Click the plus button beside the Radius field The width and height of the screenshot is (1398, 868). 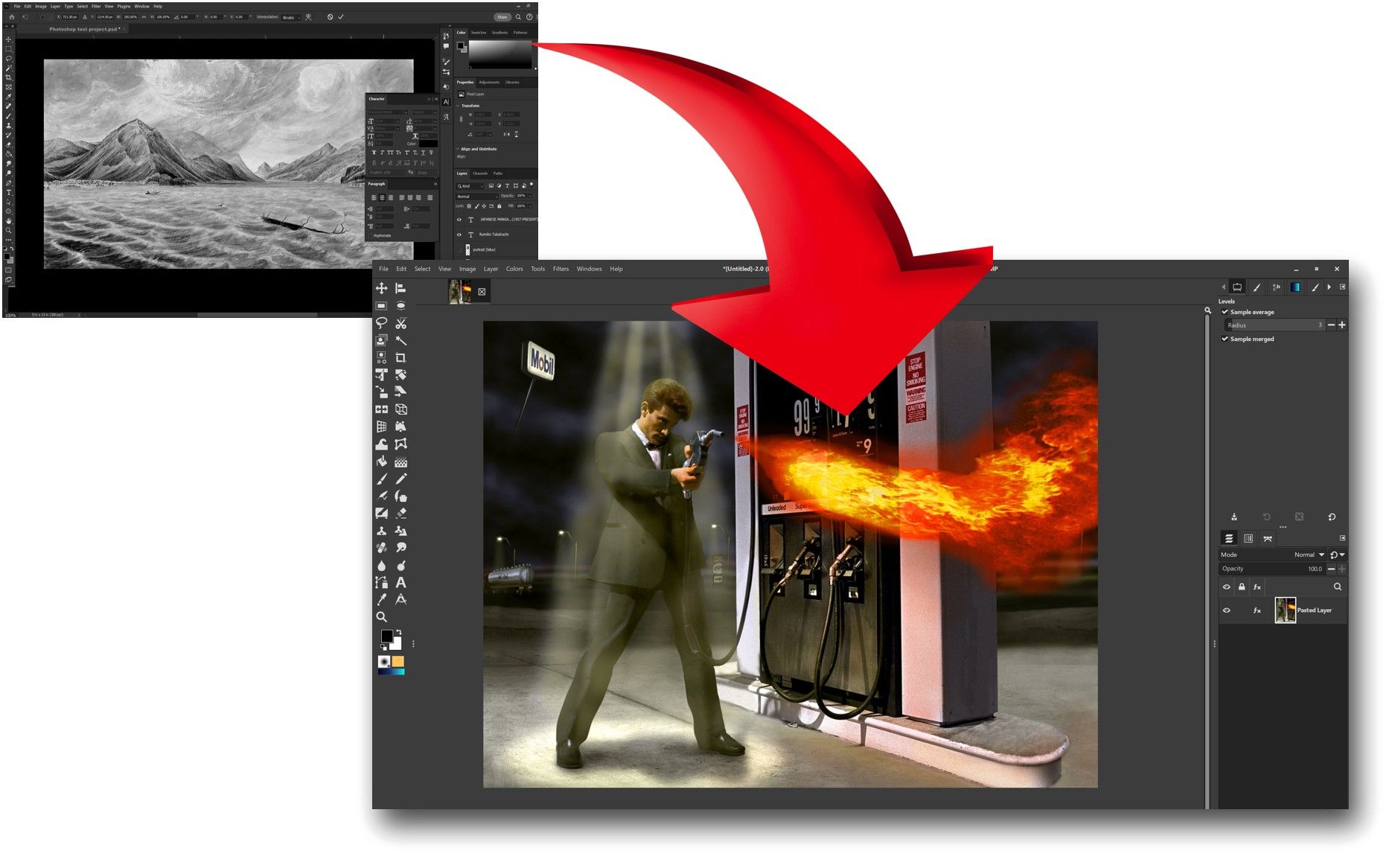point(1342,325)
